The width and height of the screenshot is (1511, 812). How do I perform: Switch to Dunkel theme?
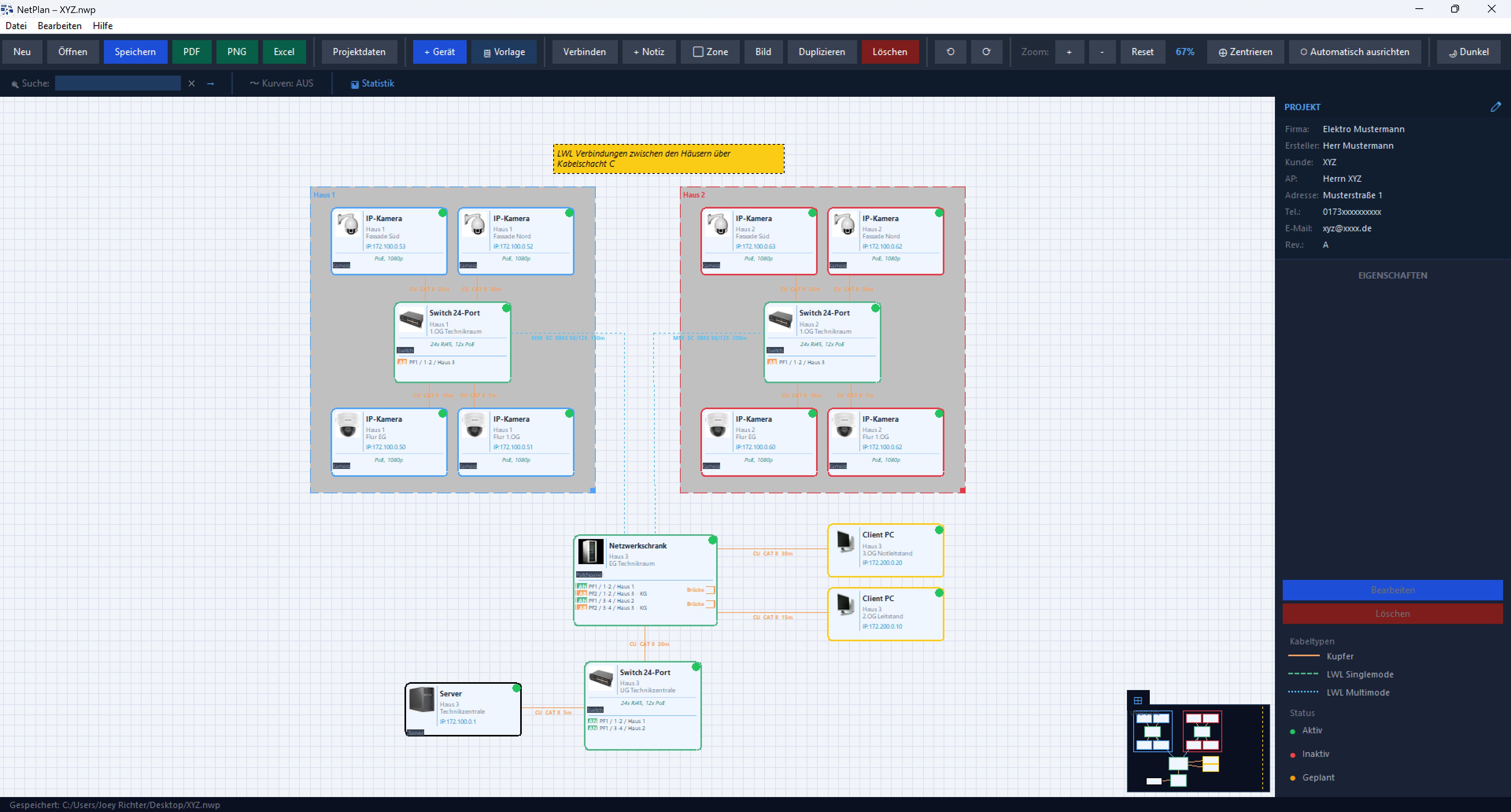(x=1468, y=52)
